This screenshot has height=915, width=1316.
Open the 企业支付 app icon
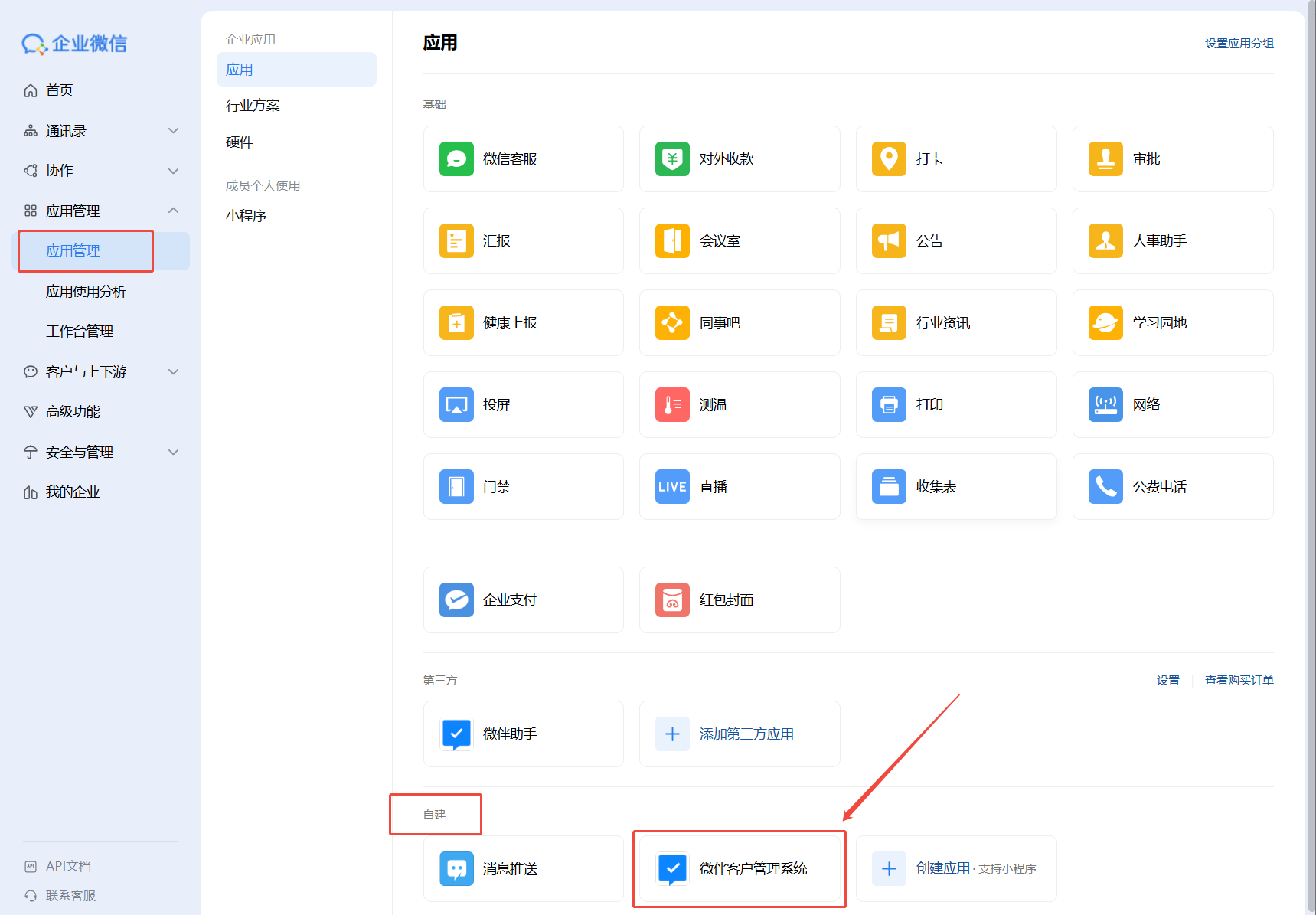(456, 600)
